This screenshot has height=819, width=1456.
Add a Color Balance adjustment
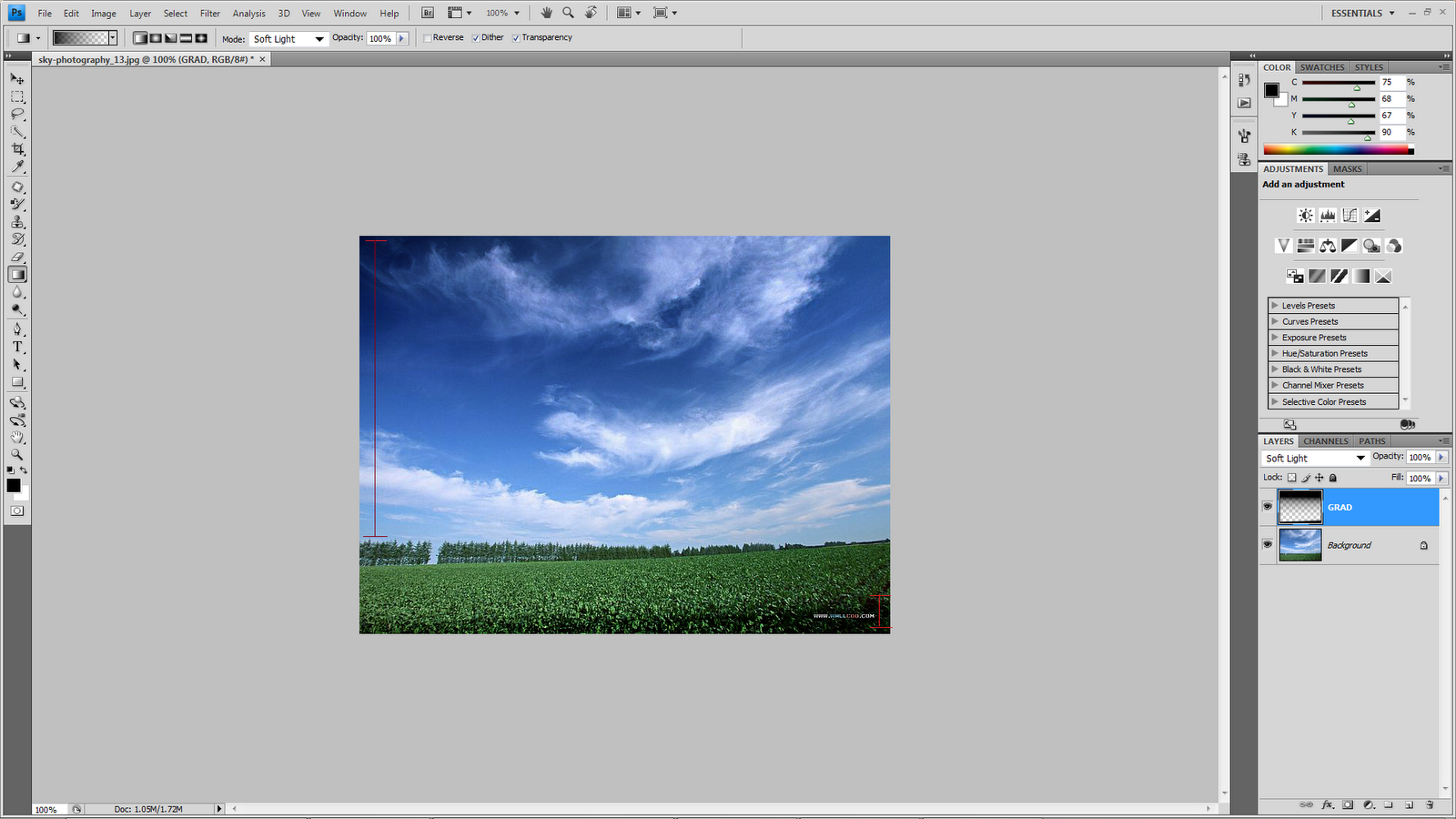pos(1328,246)
